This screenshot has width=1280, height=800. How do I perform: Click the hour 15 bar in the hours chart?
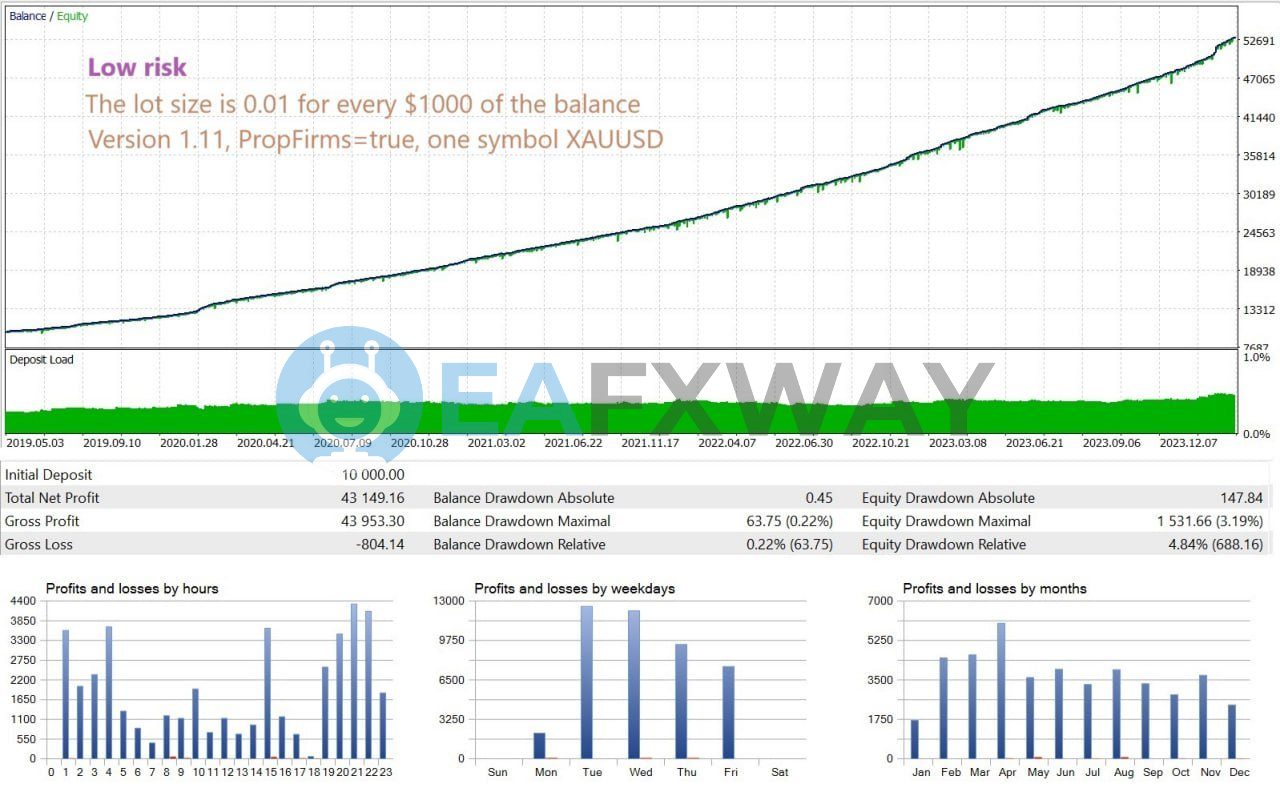[x=267, y=693]
